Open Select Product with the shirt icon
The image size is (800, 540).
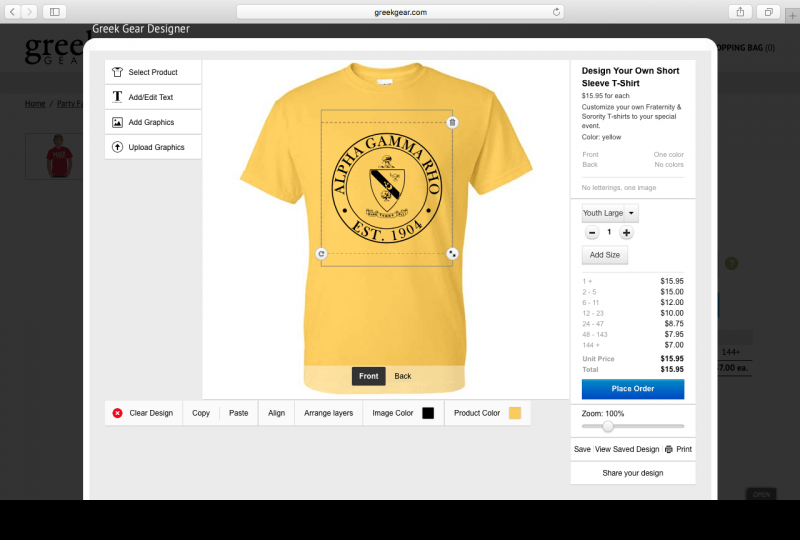(117, 72)
